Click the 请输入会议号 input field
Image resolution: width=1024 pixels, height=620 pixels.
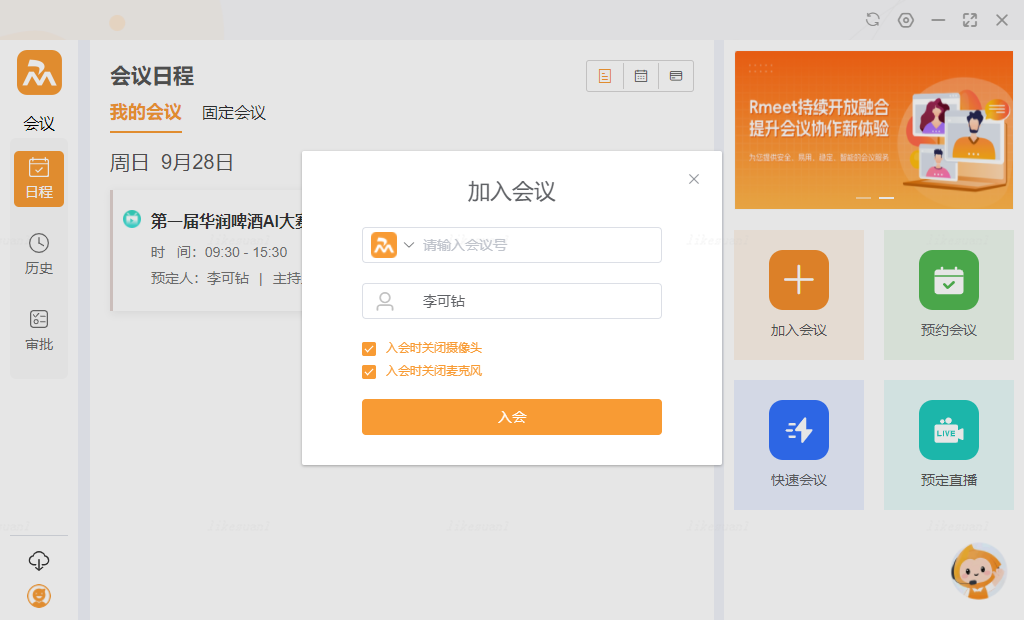tap(535, 245)
